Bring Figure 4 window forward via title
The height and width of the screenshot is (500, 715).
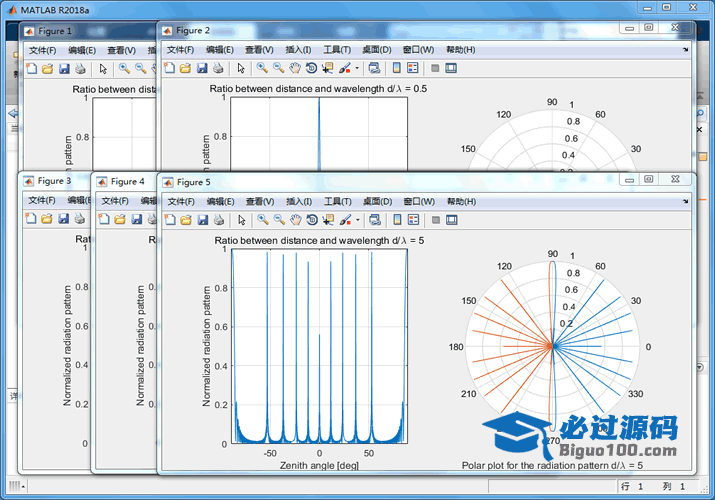(x=127, y=182)
